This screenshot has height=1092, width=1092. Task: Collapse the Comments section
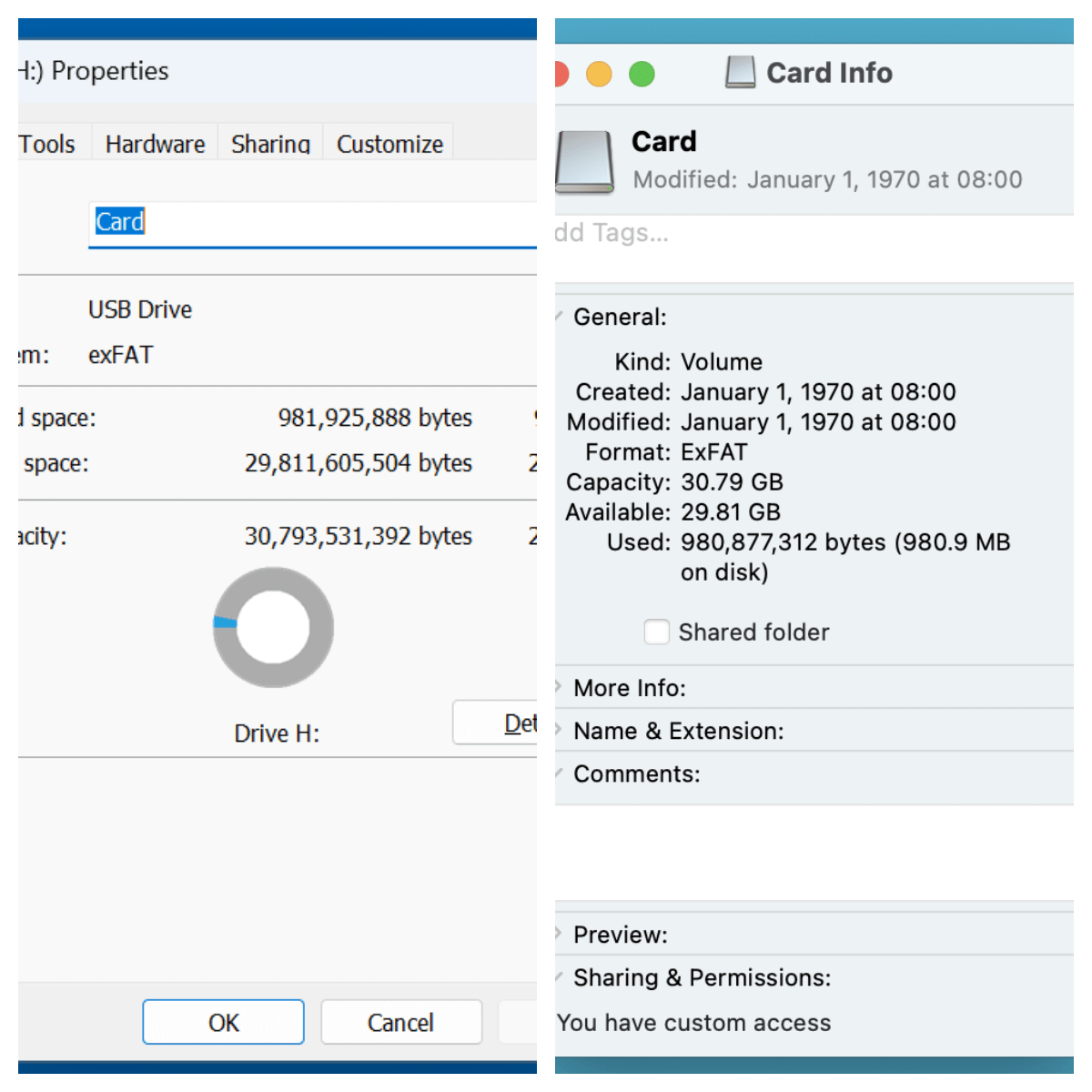pyautogui.click(x=560, y=773)
